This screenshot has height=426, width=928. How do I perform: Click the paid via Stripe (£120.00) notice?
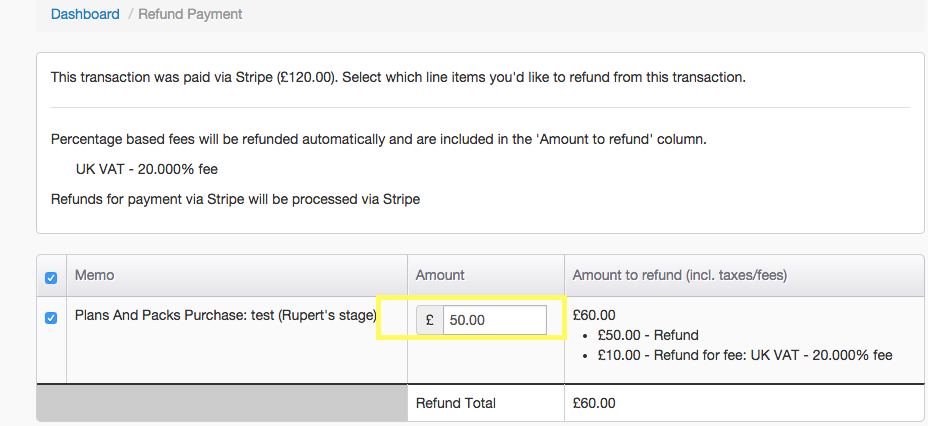click(x=398, y=76)
